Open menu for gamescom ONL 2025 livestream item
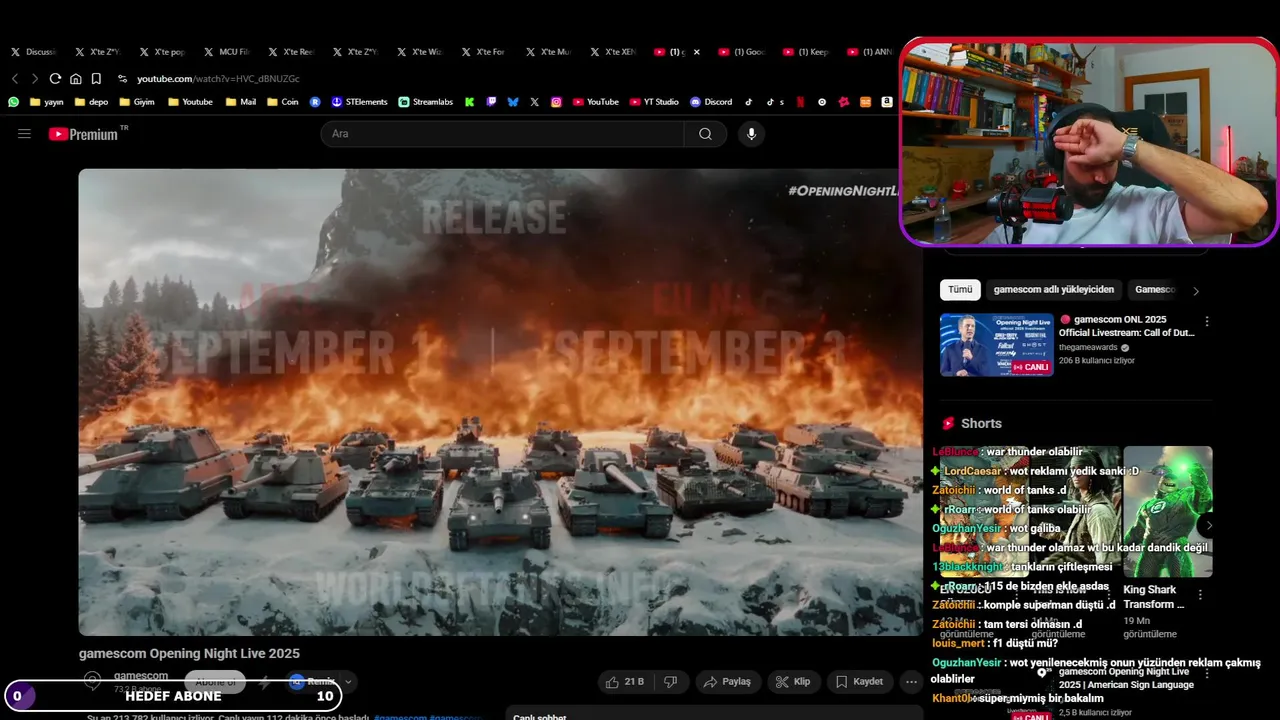Image resolution: width=1280 pixels, height=720 pixels. point(1207,322)
